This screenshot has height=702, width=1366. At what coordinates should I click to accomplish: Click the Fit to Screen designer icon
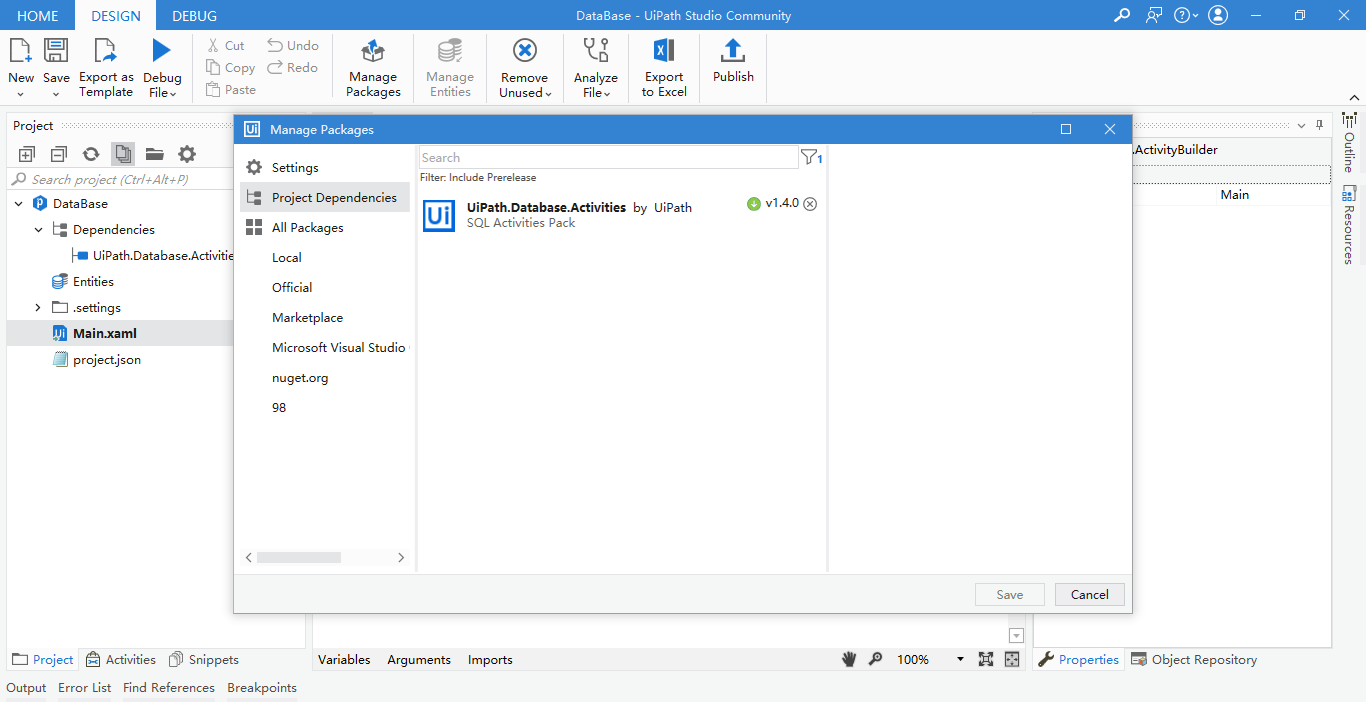coord(985,659)
